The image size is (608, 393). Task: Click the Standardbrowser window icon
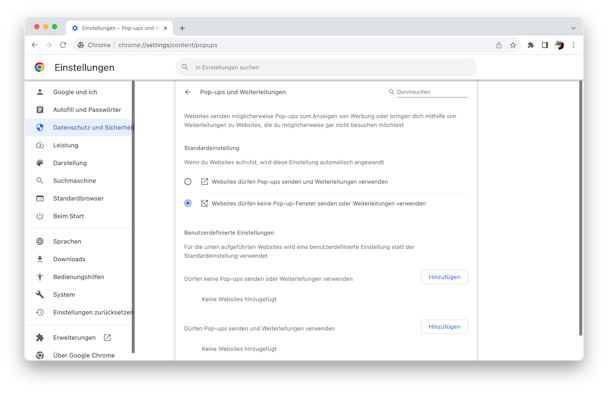pyautogui.click(x=40, y=198)
